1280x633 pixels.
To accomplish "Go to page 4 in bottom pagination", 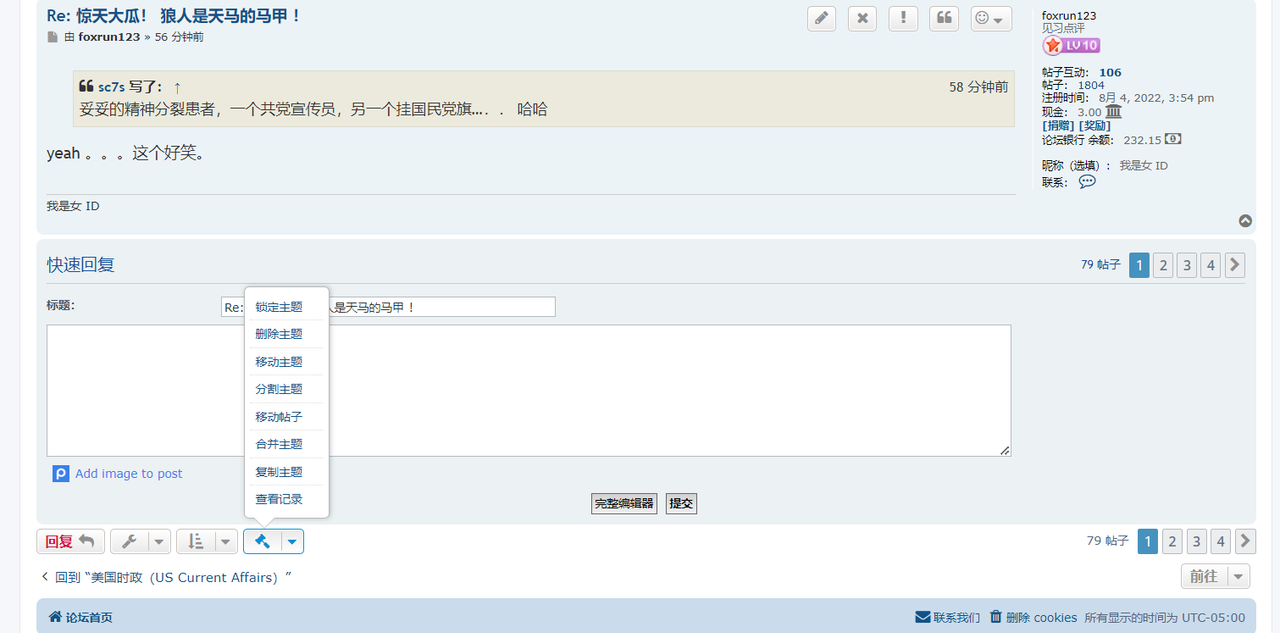I will point(1221,541).
